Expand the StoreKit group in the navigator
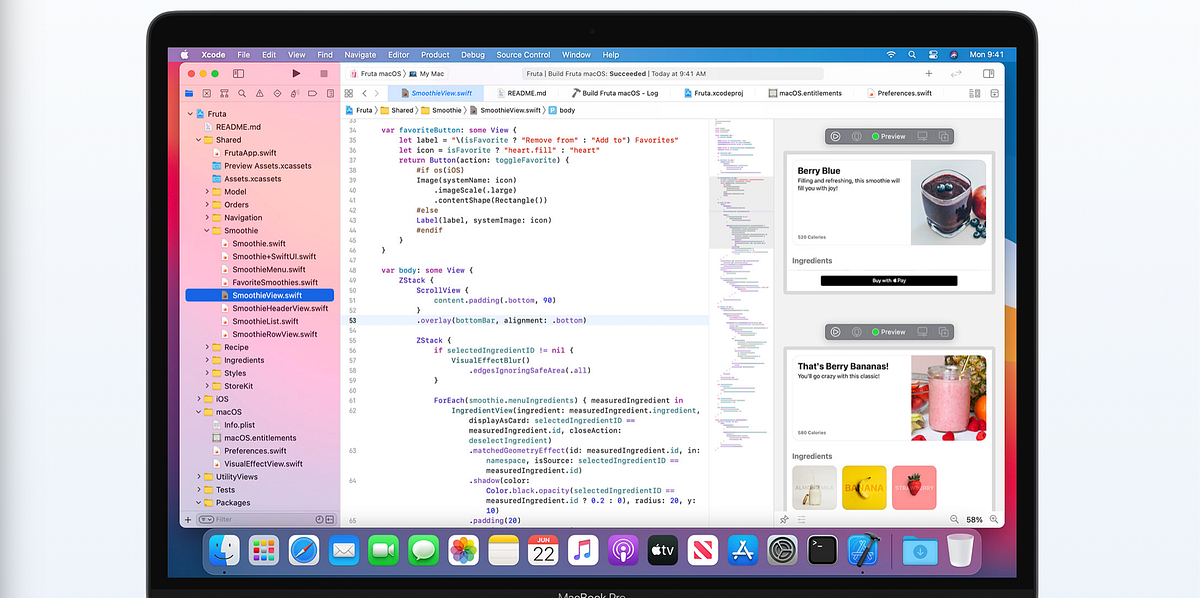Image resolution: width=1200 pixels, height=598 pixels. click(205, 385)
